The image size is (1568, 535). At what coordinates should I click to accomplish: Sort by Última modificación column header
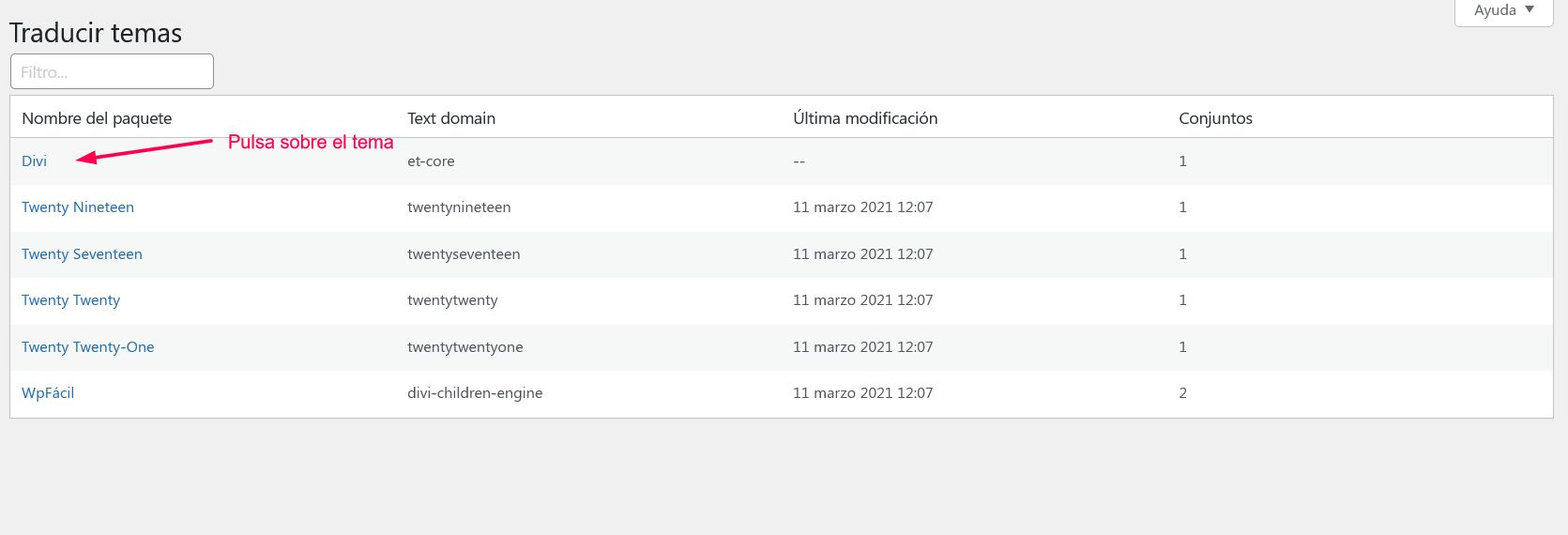tap(865, 118)
